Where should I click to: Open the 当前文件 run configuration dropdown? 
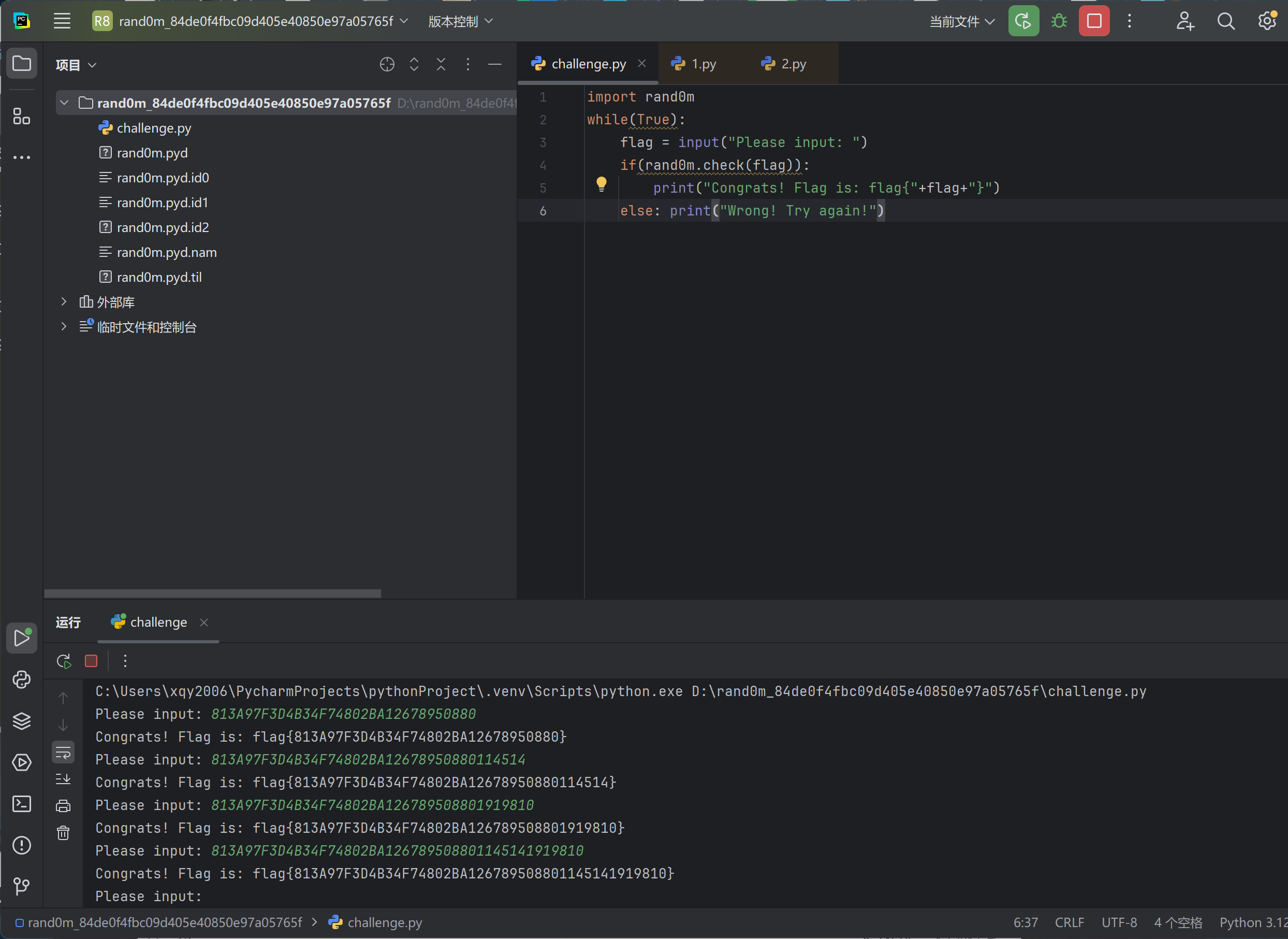(962, 22)
